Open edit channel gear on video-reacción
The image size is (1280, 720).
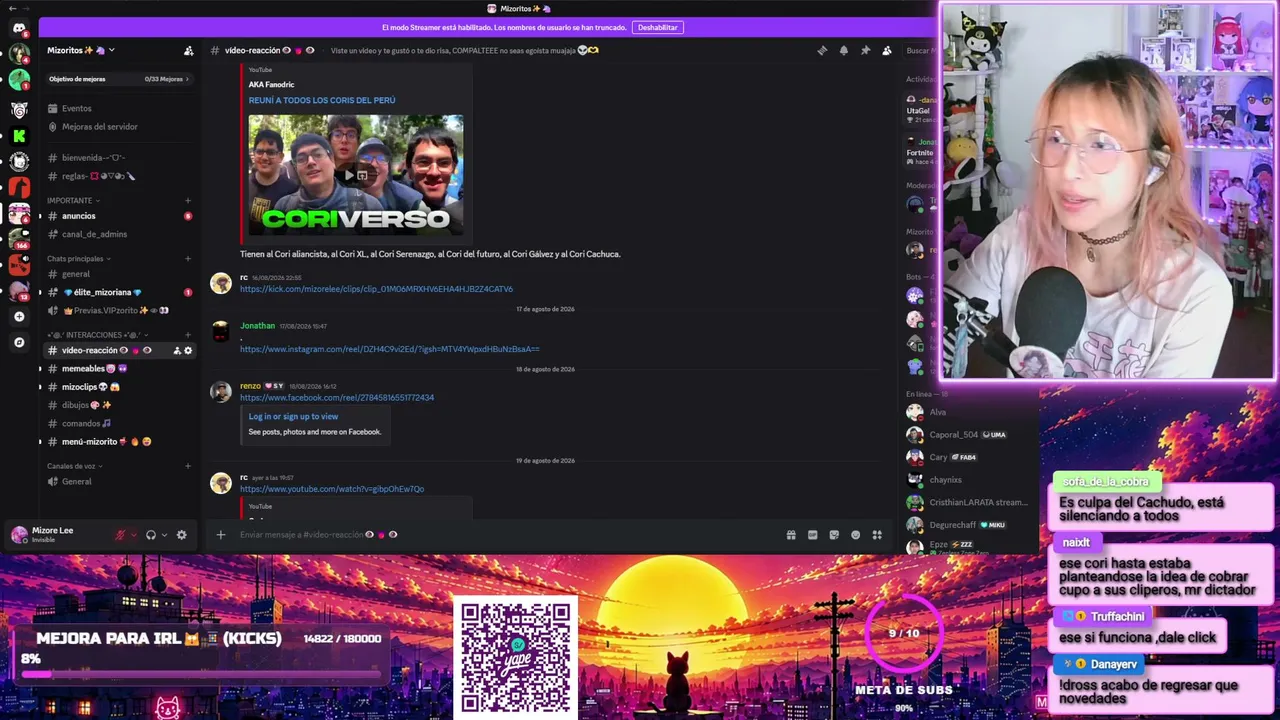[188, 351]
